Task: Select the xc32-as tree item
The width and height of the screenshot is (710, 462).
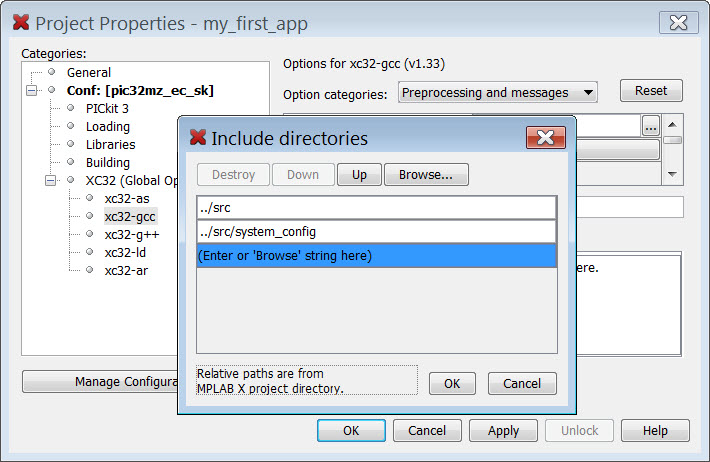Action: (126, 198)
